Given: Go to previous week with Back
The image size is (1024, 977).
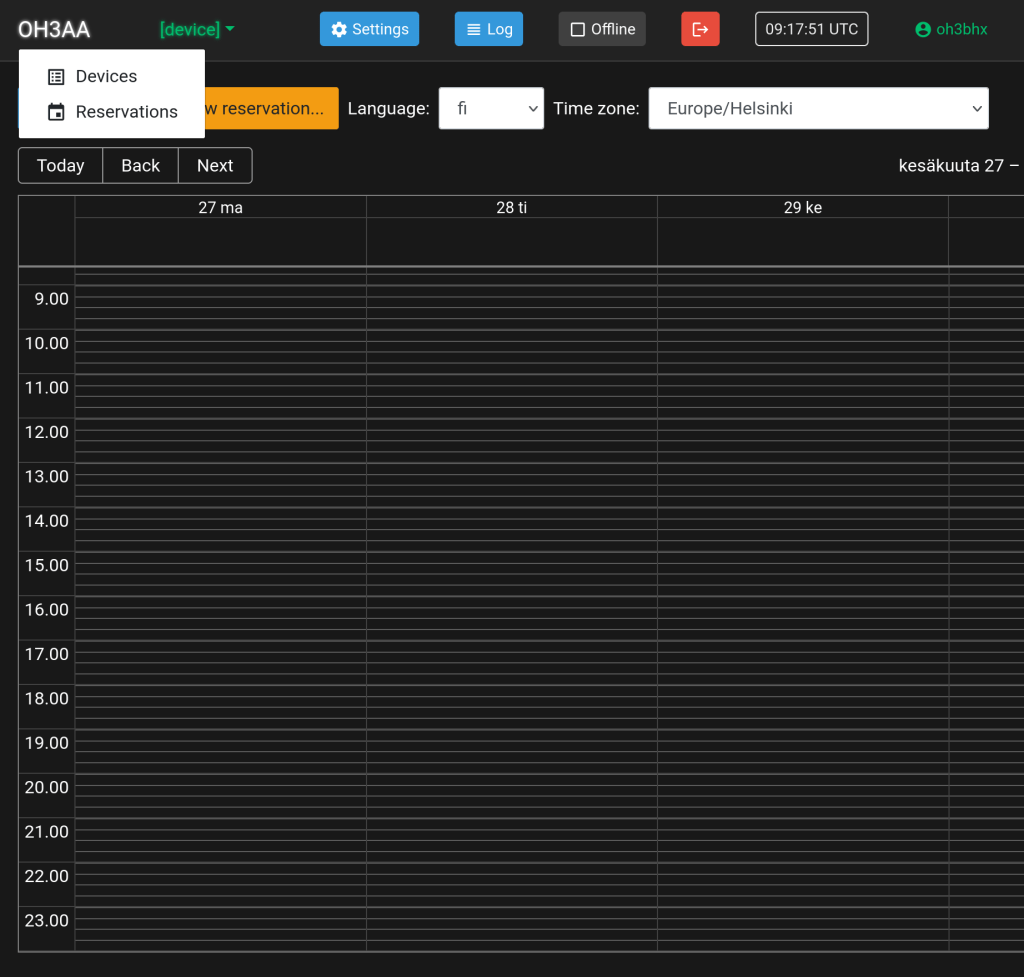Looking at the screenshot, I should (140, 166).
